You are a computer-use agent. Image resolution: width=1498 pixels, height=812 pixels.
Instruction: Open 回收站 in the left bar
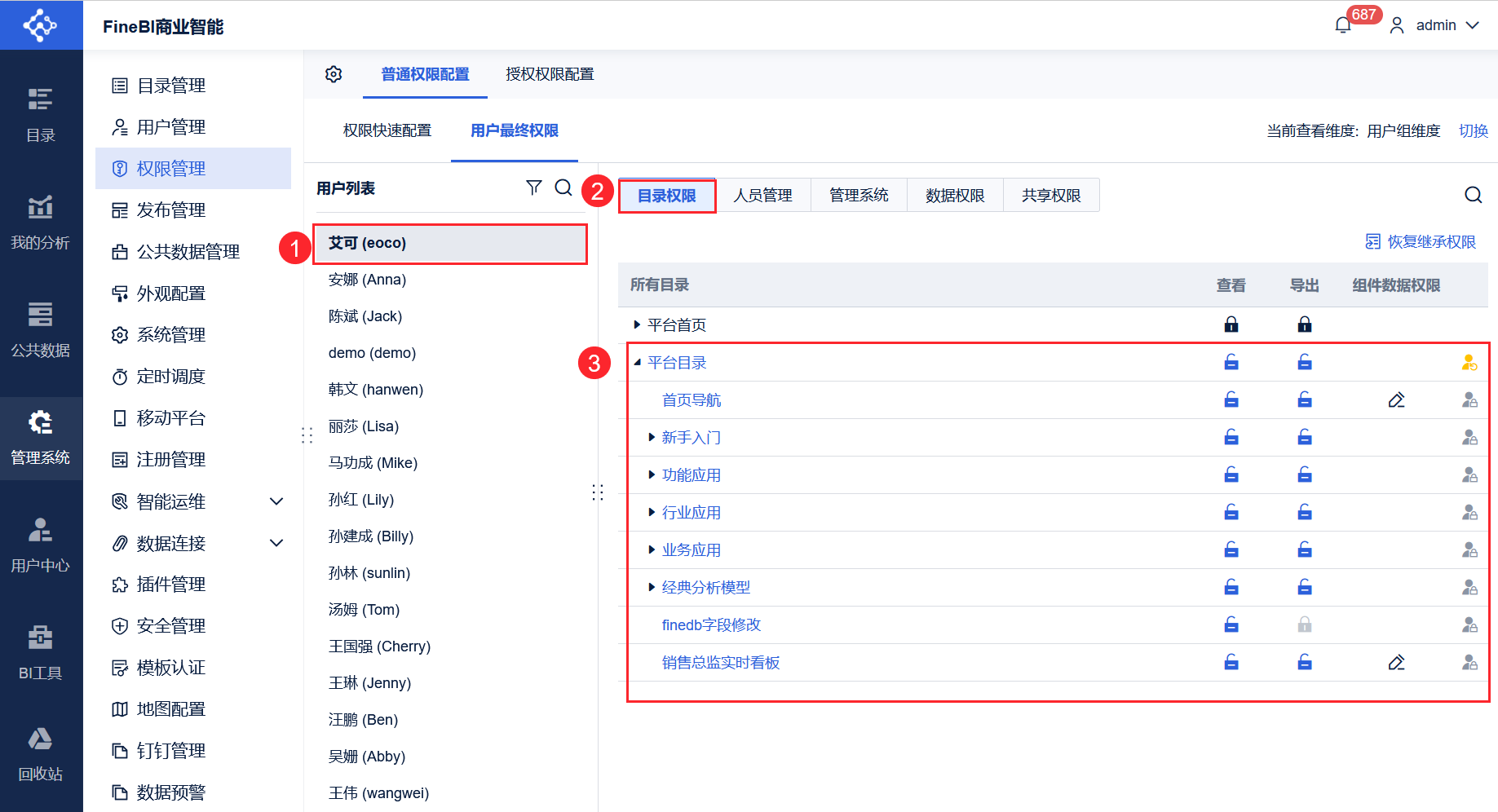point(41,754)
